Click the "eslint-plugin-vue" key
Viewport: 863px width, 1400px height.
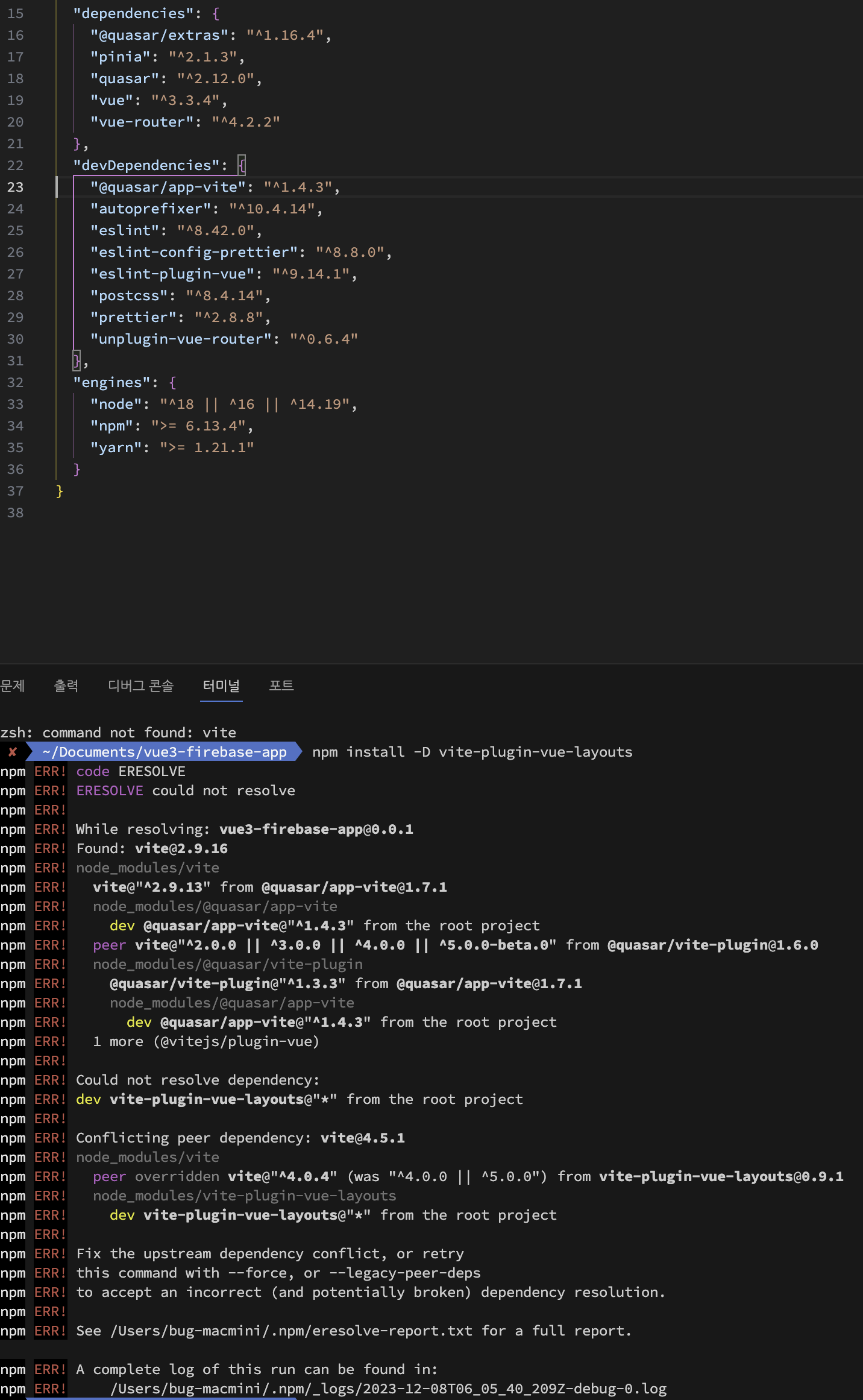point(172,274)
